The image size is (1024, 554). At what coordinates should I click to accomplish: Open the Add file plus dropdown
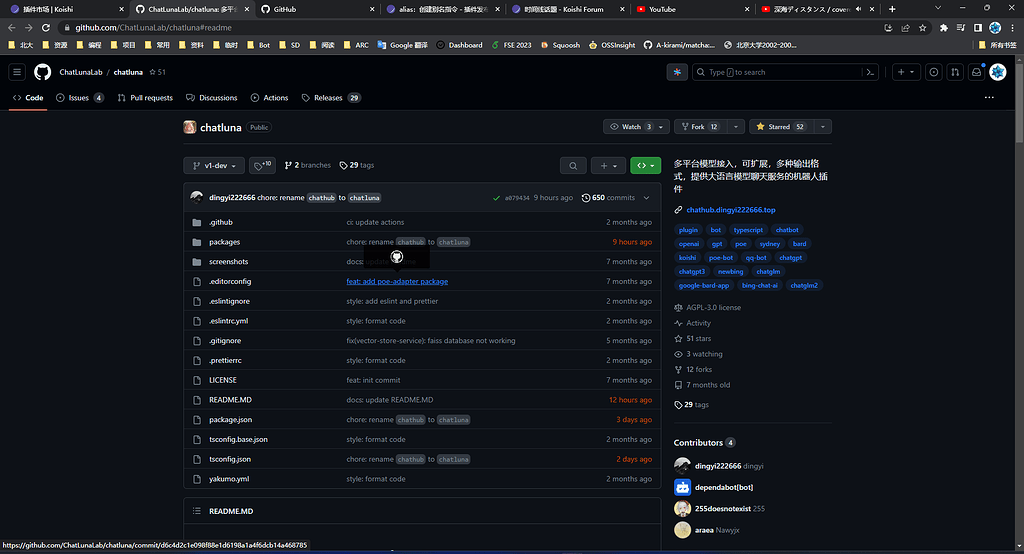(609, 165)
